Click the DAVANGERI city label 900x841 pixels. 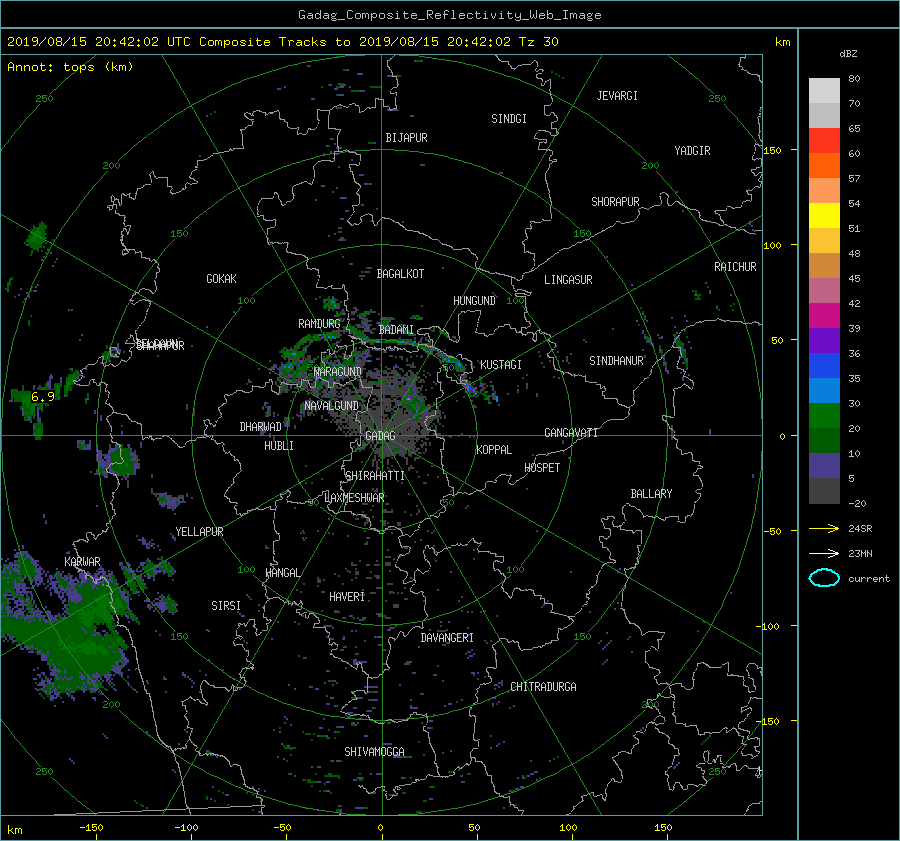pos(447,638)
